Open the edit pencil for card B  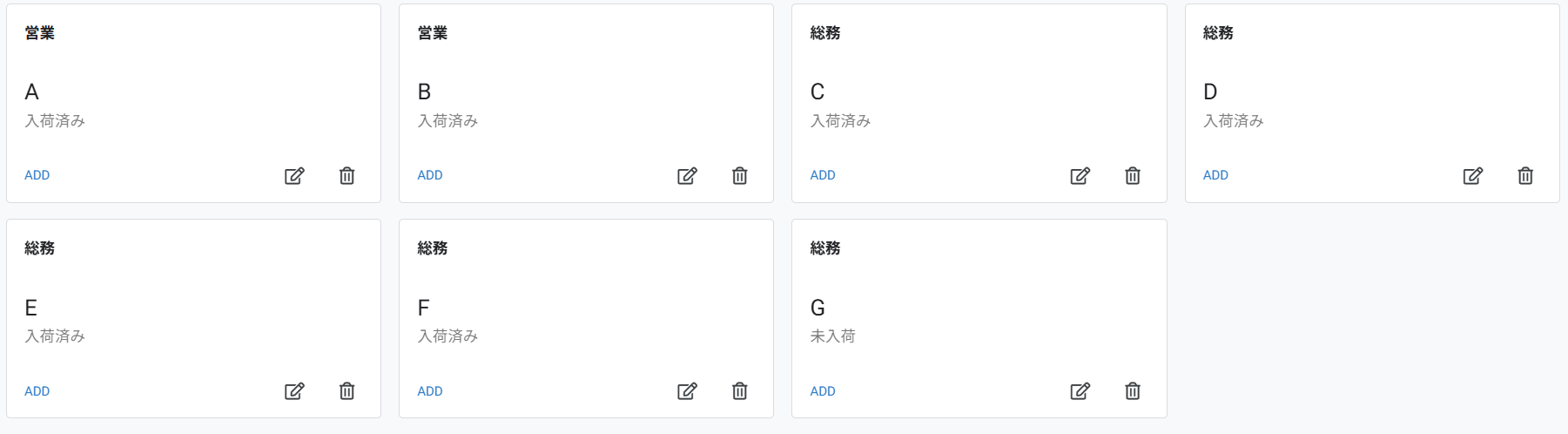pyautogui.click(x=687, y=175)
